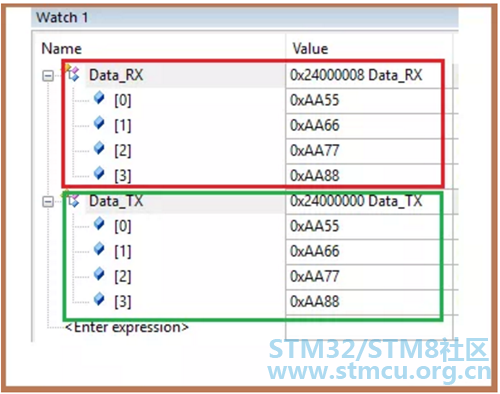This screenshot has width=500, height=394.
Task: Click the Name column header
Action: tap(61, 49)
